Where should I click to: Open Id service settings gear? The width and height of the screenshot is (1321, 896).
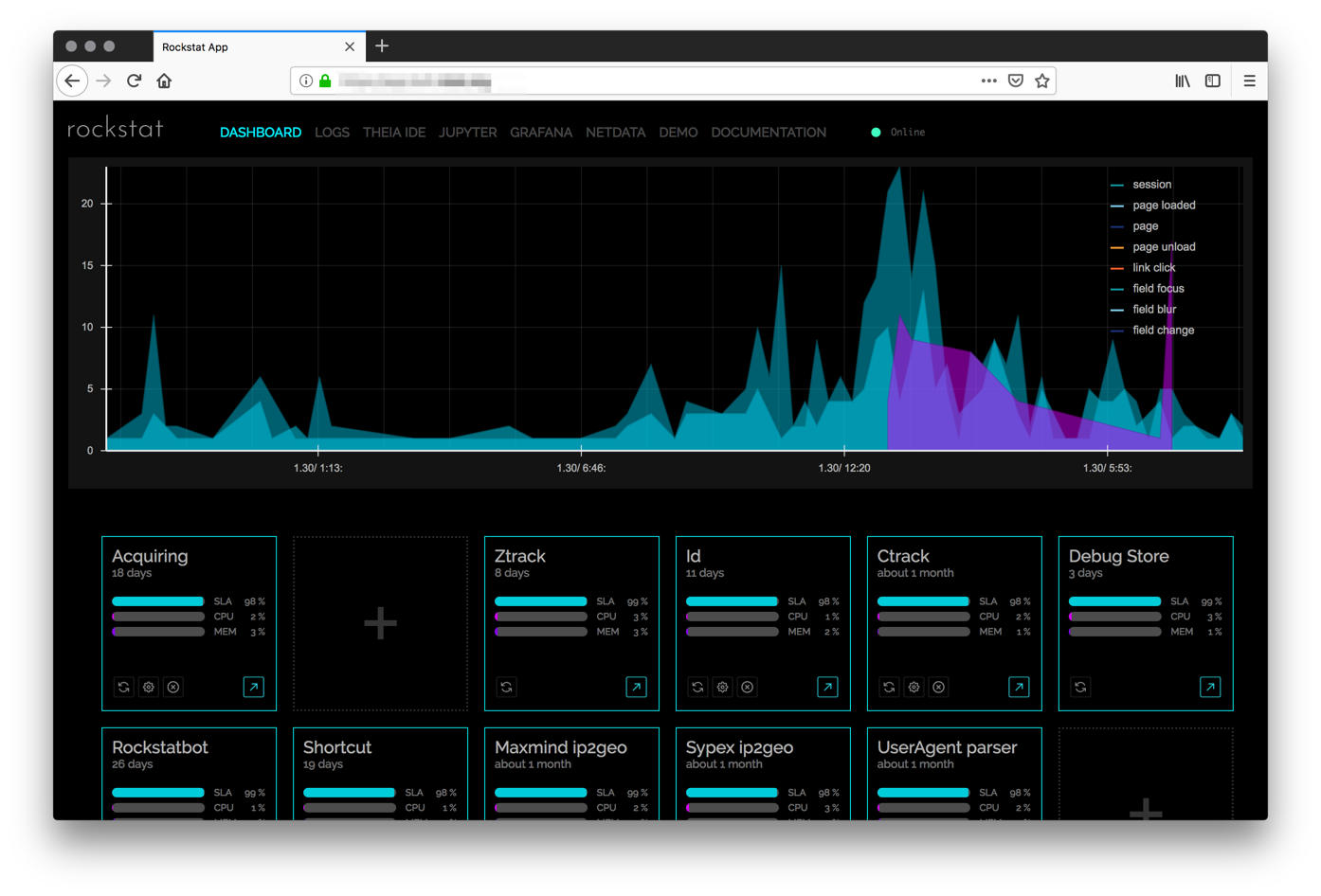(x=723, y=687)
